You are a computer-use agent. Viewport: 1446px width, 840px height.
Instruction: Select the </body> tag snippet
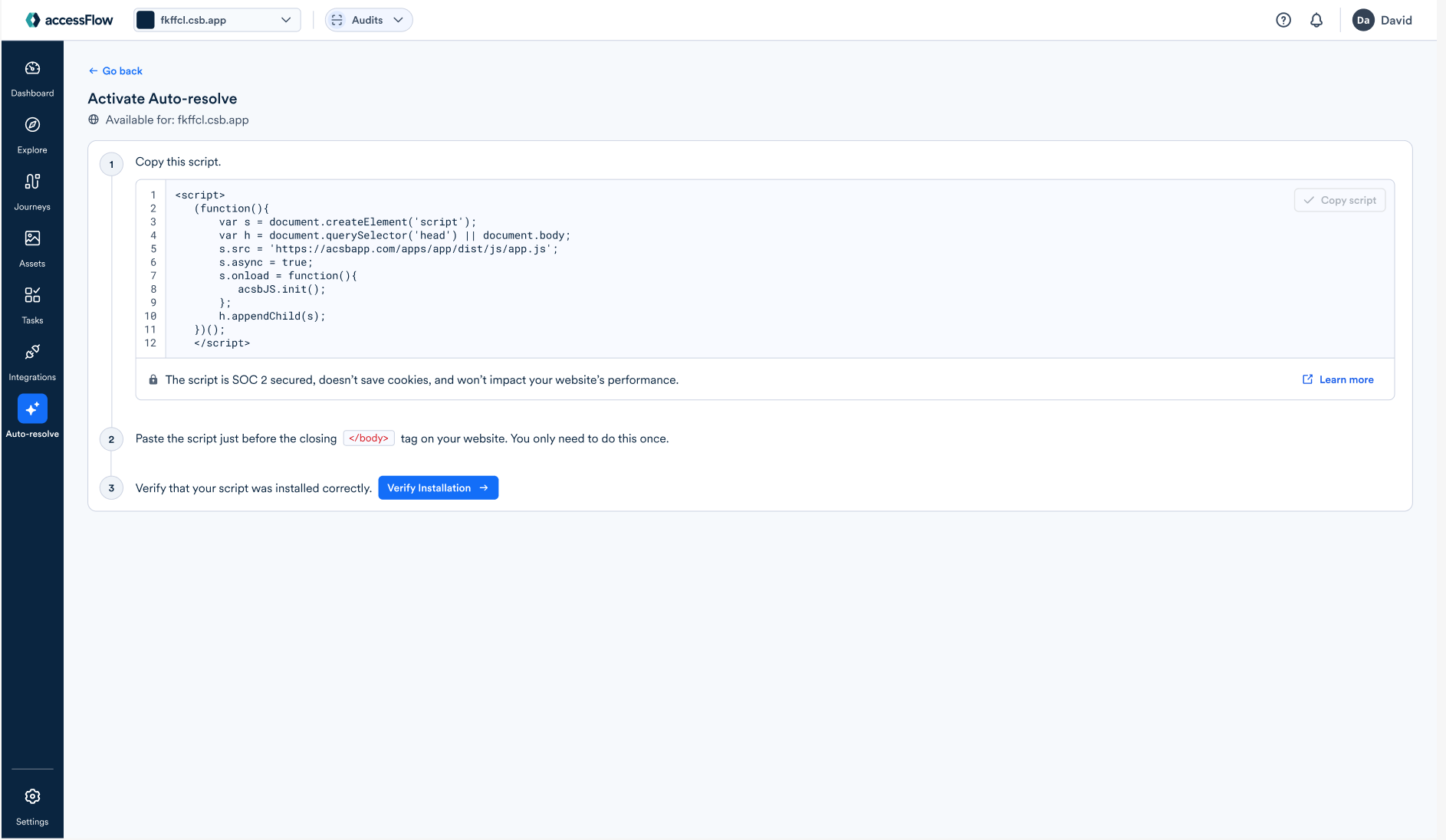click(x=369, y=438)
